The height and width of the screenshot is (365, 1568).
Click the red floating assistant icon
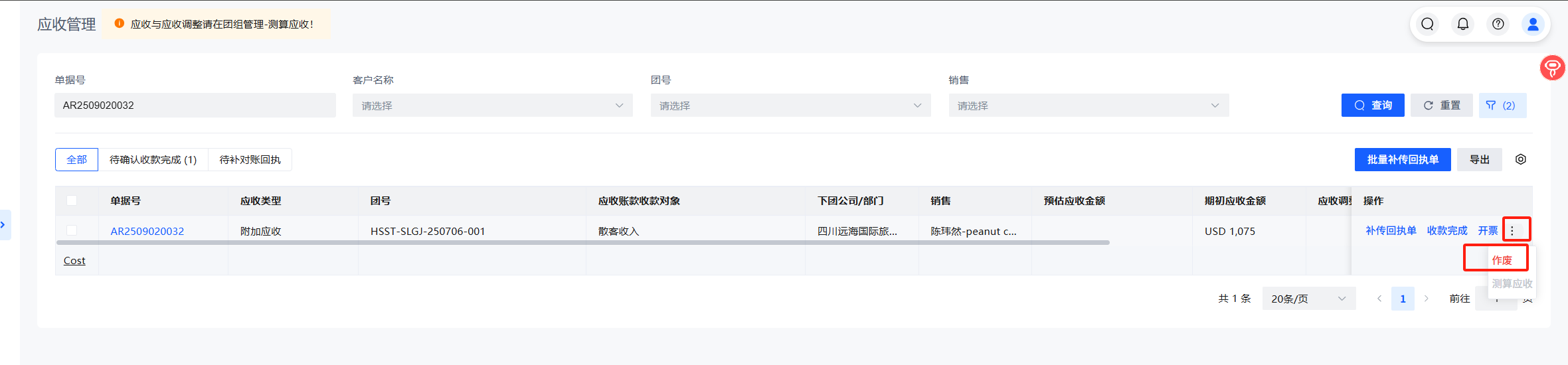[1552, 68]
